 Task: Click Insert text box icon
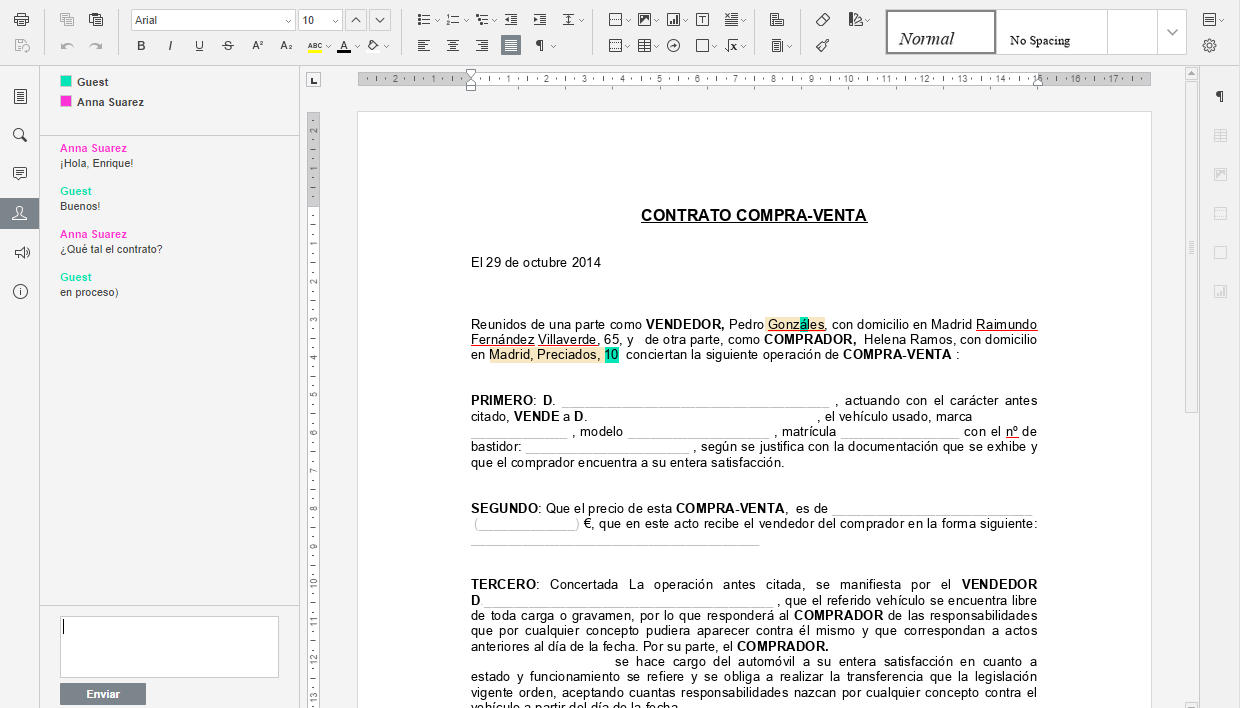coord(703,20)
